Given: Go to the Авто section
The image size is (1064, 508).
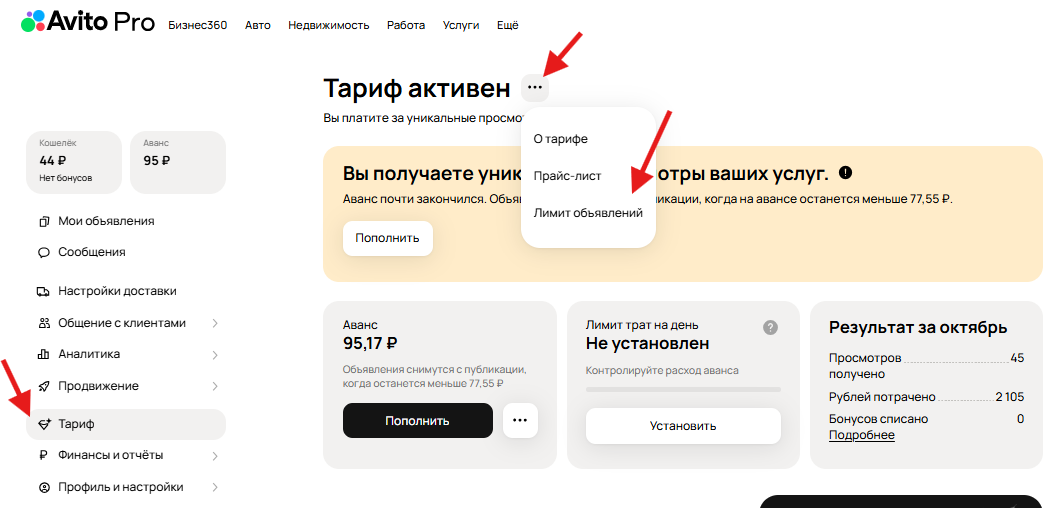Looking at the screenshot, I should click(x=258, y=25).
